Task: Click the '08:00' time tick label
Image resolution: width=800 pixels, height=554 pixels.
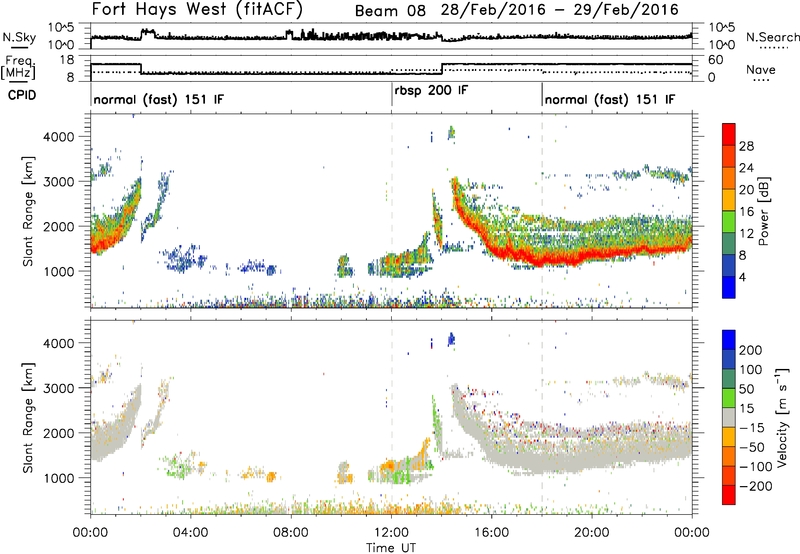Action: click(x=291, y=533)
